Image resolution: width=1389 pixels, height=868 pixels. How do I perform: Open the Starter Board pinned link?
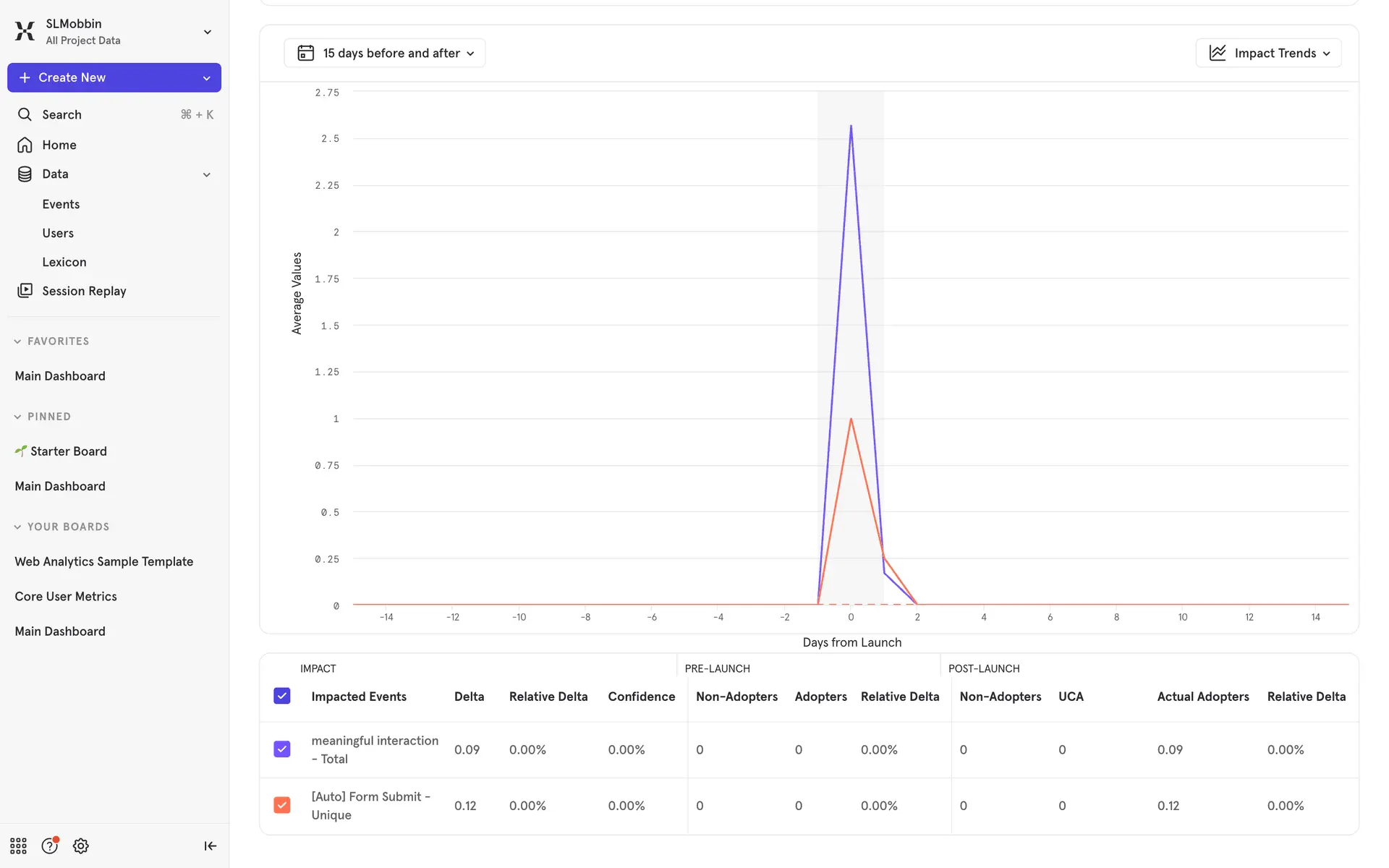coord(68,451)
